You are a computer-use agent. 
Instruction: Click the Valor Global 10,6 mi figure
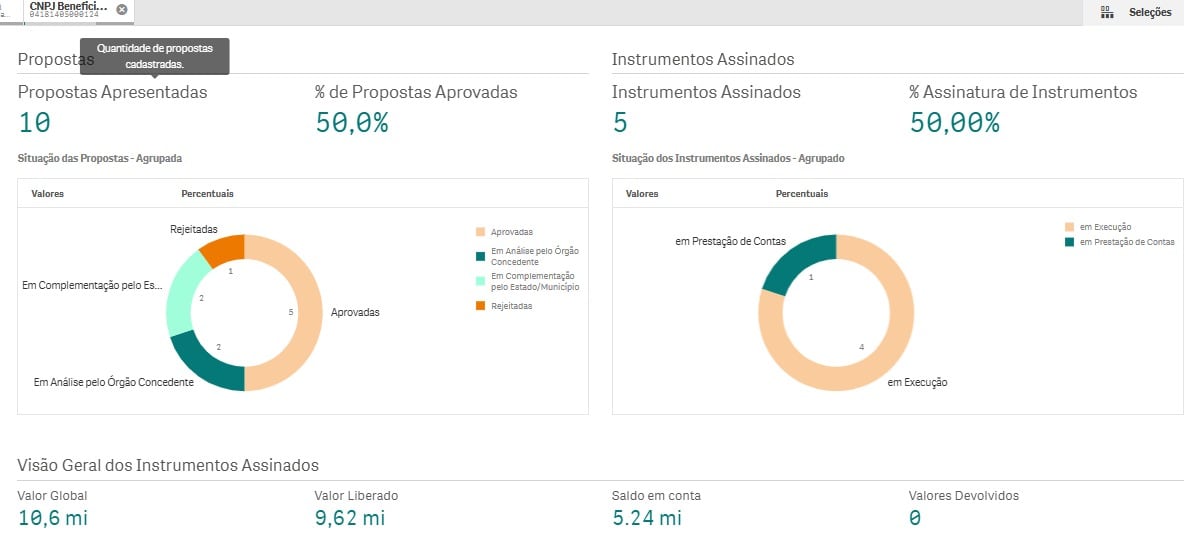click(x=52, y=518)
